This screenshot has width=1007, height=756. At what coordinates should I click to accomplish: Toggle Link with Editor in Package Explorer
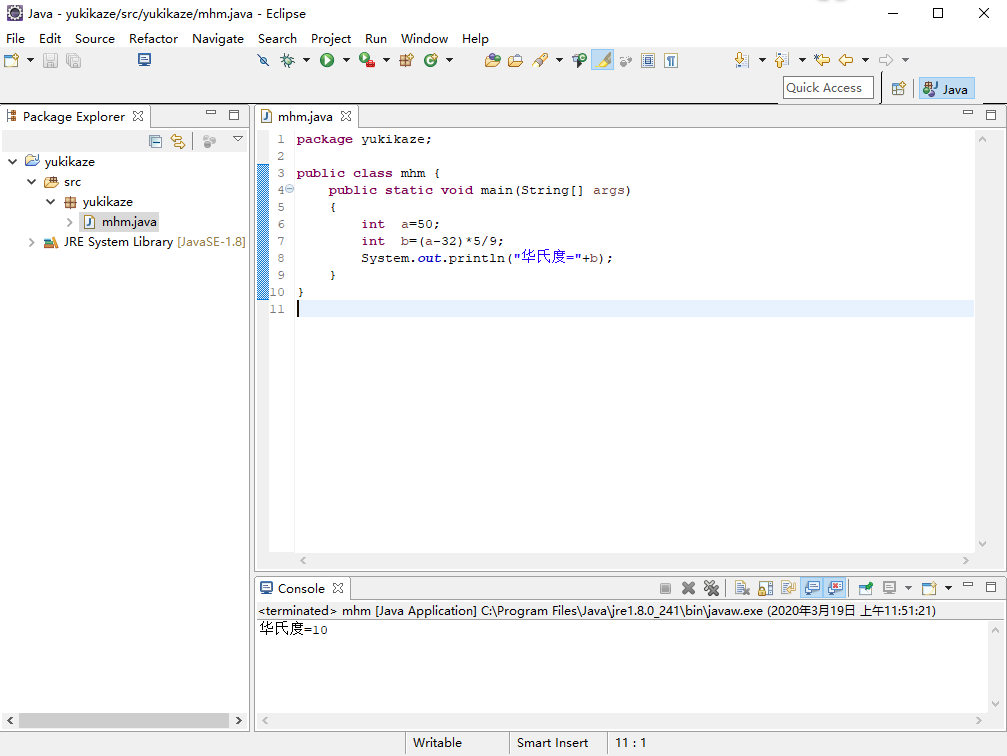(x=178, y=141)
